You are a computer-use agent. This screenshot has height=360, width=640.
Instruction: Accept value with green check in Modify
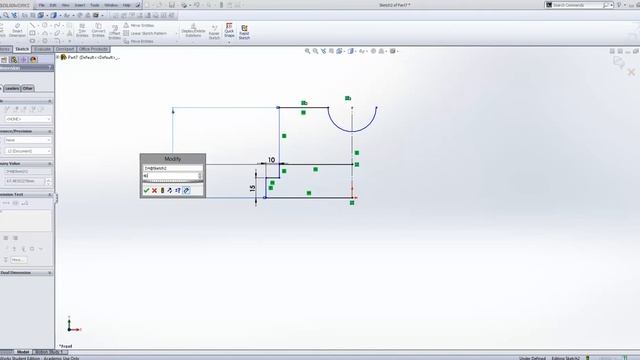coord(147,191)
